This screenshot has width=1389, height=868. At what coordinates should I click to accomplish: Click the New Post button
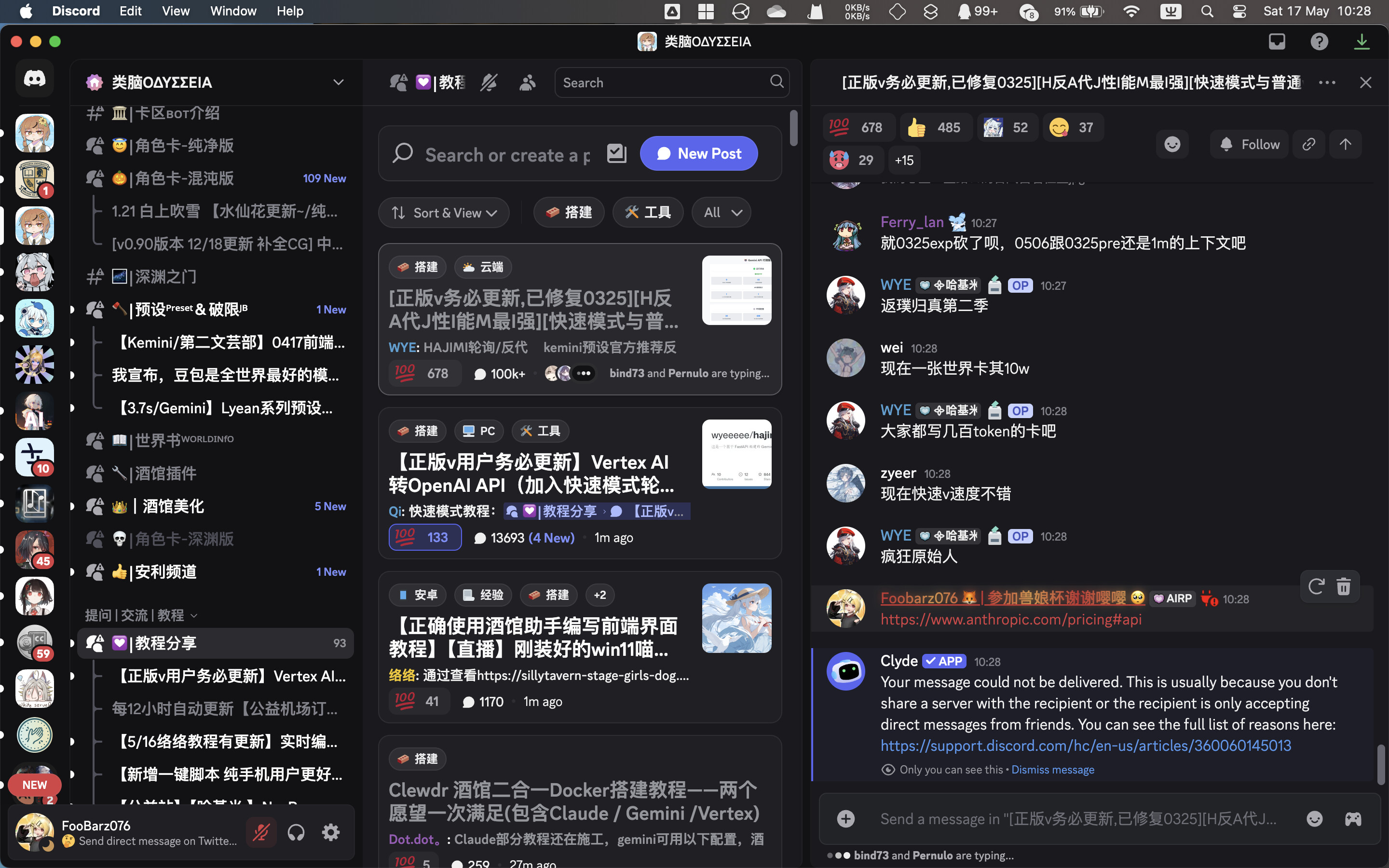[x=698, y=153]
